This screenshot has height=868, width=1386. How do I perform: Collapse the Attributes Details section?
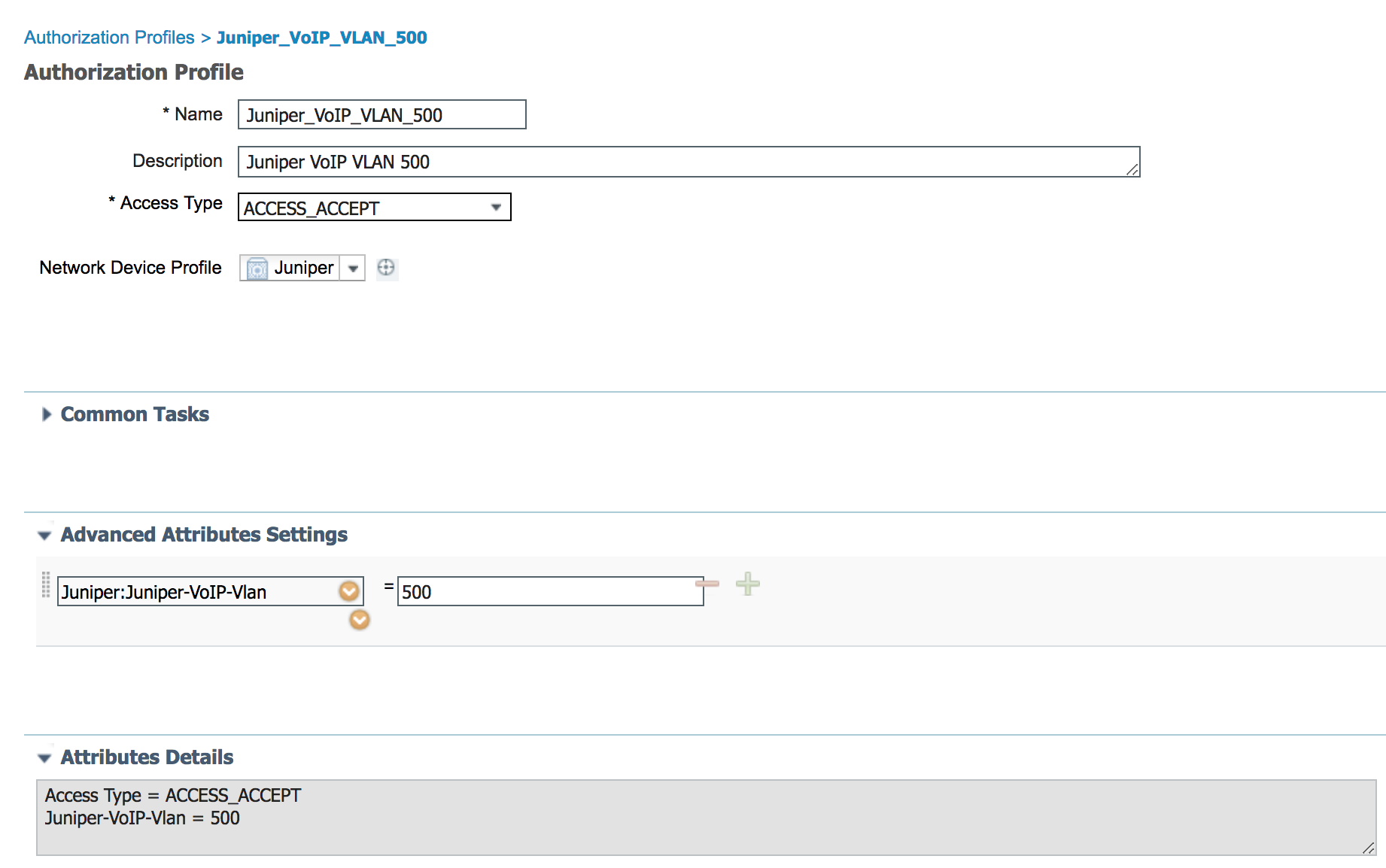click(x=44, y=758)
